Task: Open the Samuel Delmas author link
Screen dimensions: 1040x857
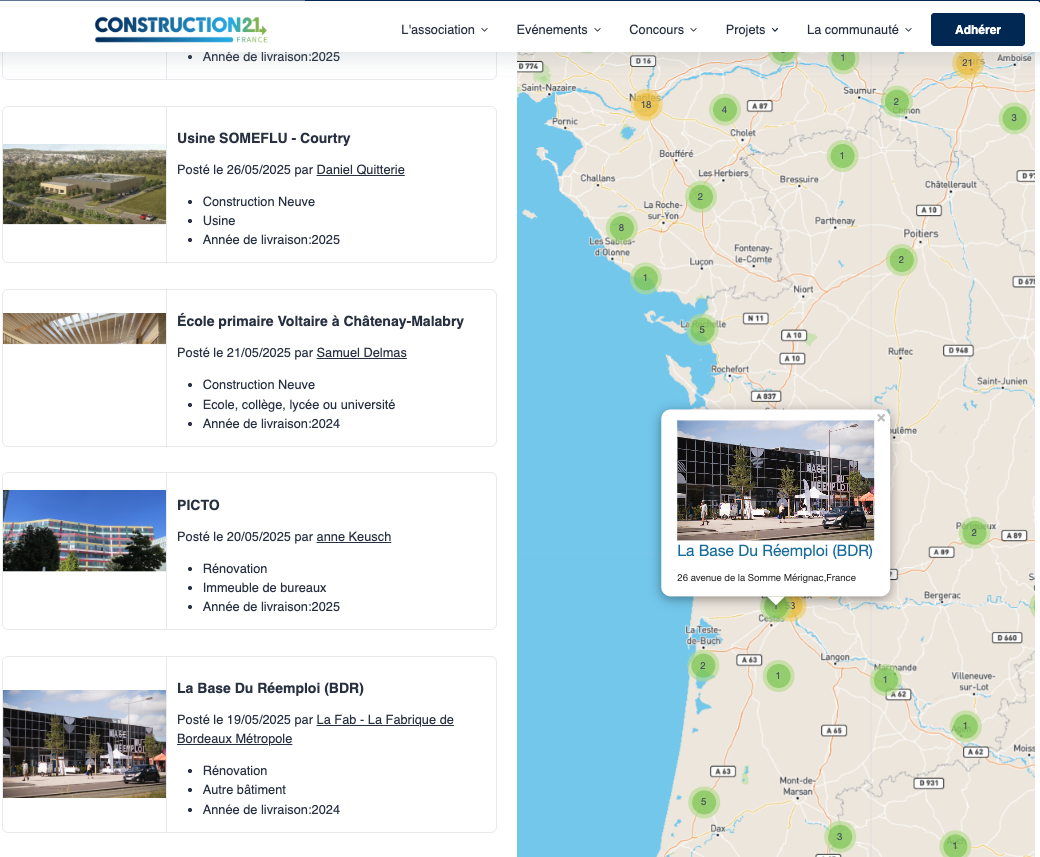Action: point(361,353)
